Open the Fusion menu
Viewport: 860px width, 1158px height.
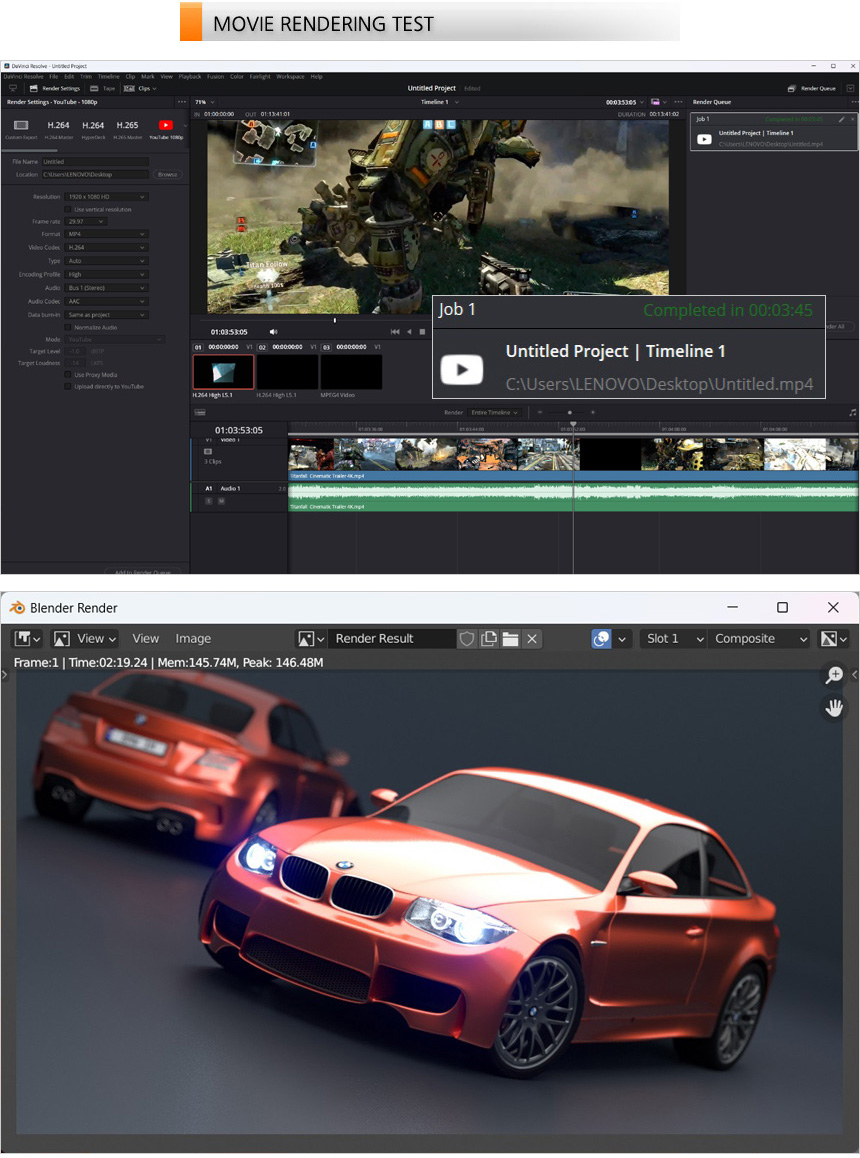click(x=215, y=77)
